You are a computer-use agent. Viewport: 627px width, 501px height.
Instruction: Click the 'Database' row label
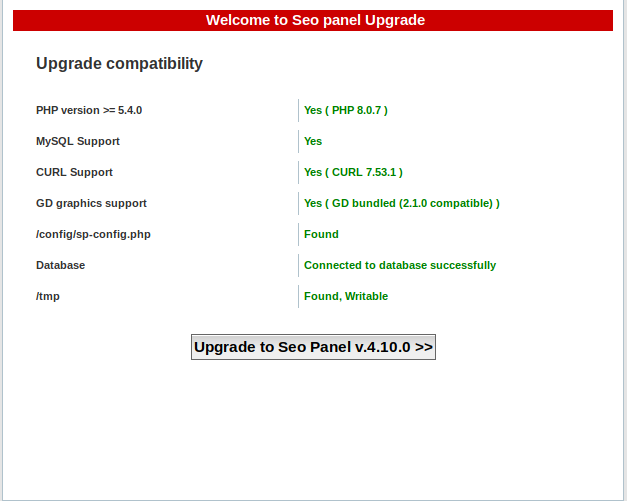pyautogui.click(x=60, y=265)
